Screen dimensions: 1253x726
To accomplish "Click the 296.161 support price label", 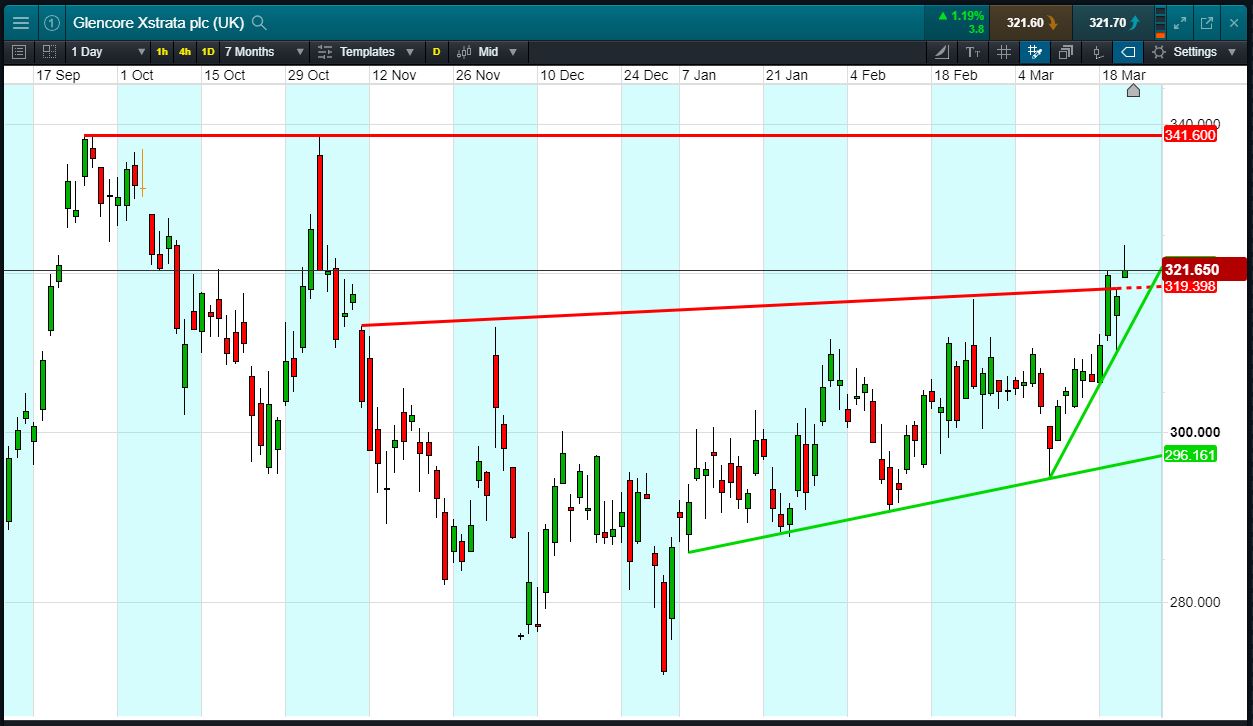I will click(1190, 455).
